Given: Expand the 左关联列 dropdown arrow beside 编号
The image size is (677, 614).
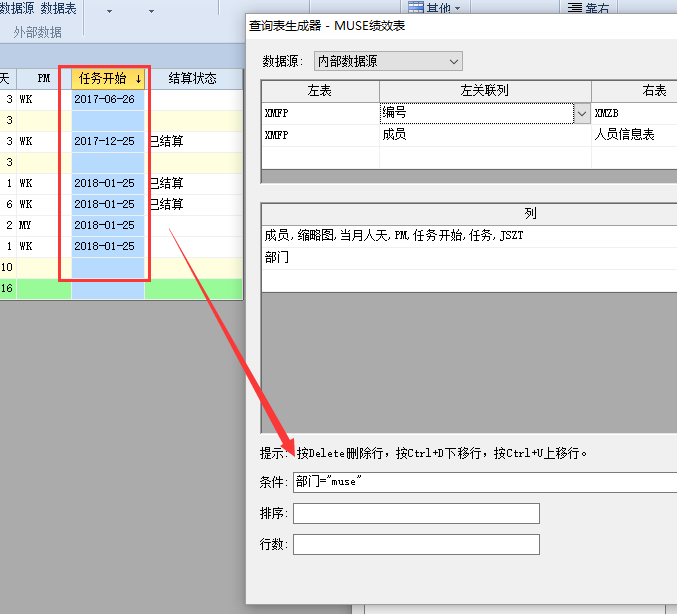Looking at the screenshot, I should (582, 114).
